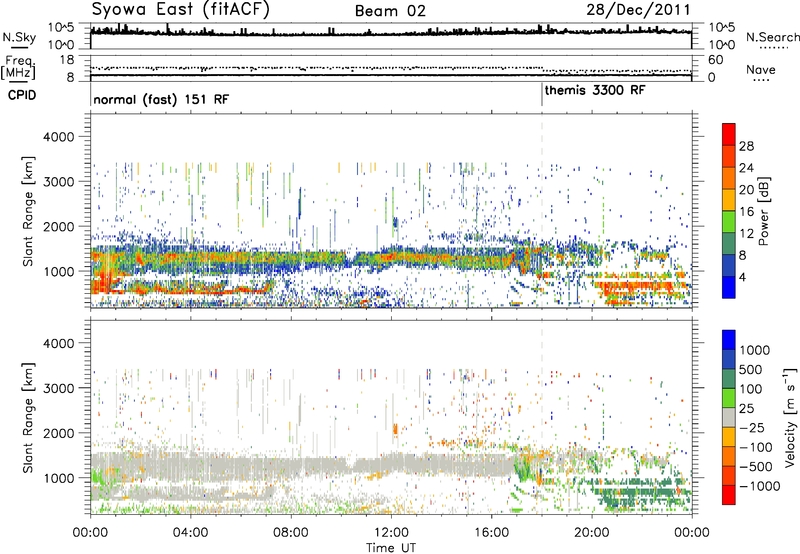Image resolution: width=800 pixels, height=554 pixels.
Task: Select 'themis 3300 RF' CPID text
Action: [x=595, y=91]
